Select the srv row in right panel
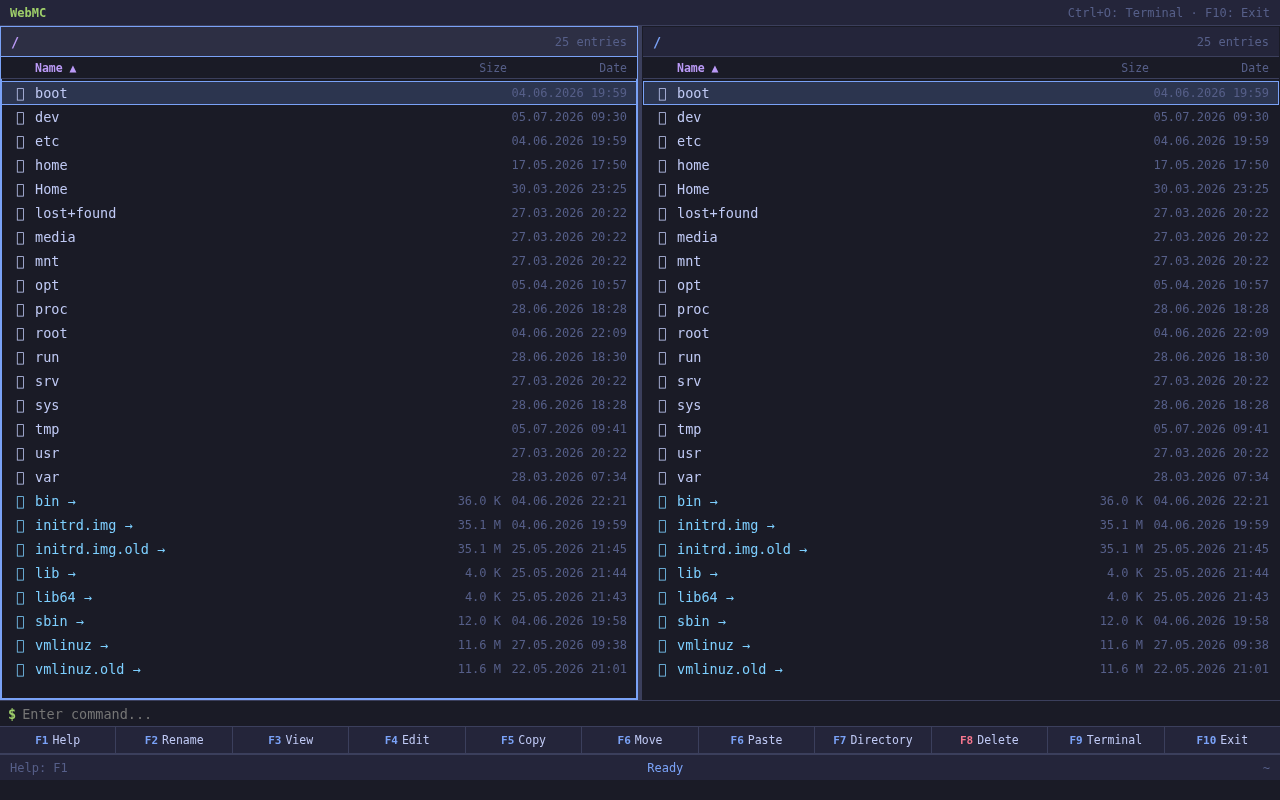The height and width of the screenshot is (800, 1280). click(x=961, y=381)
